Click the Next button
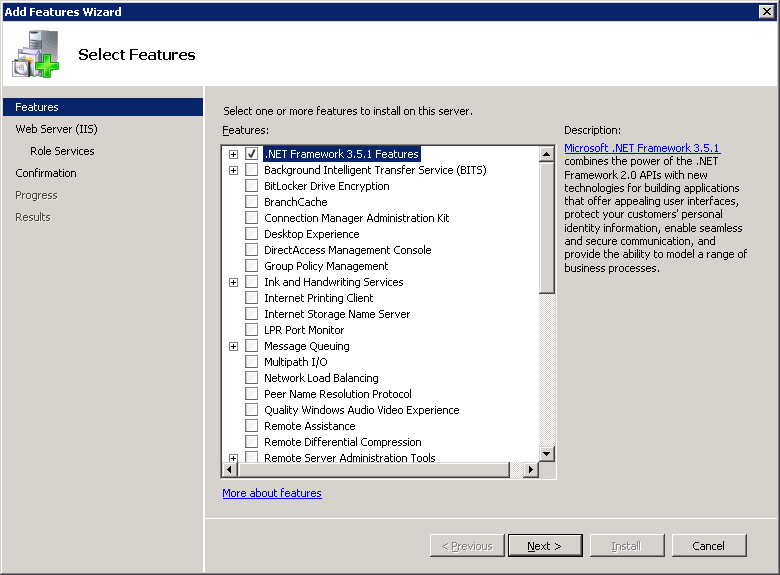Viewport: 780px width, 575px height. pos(545,546)
